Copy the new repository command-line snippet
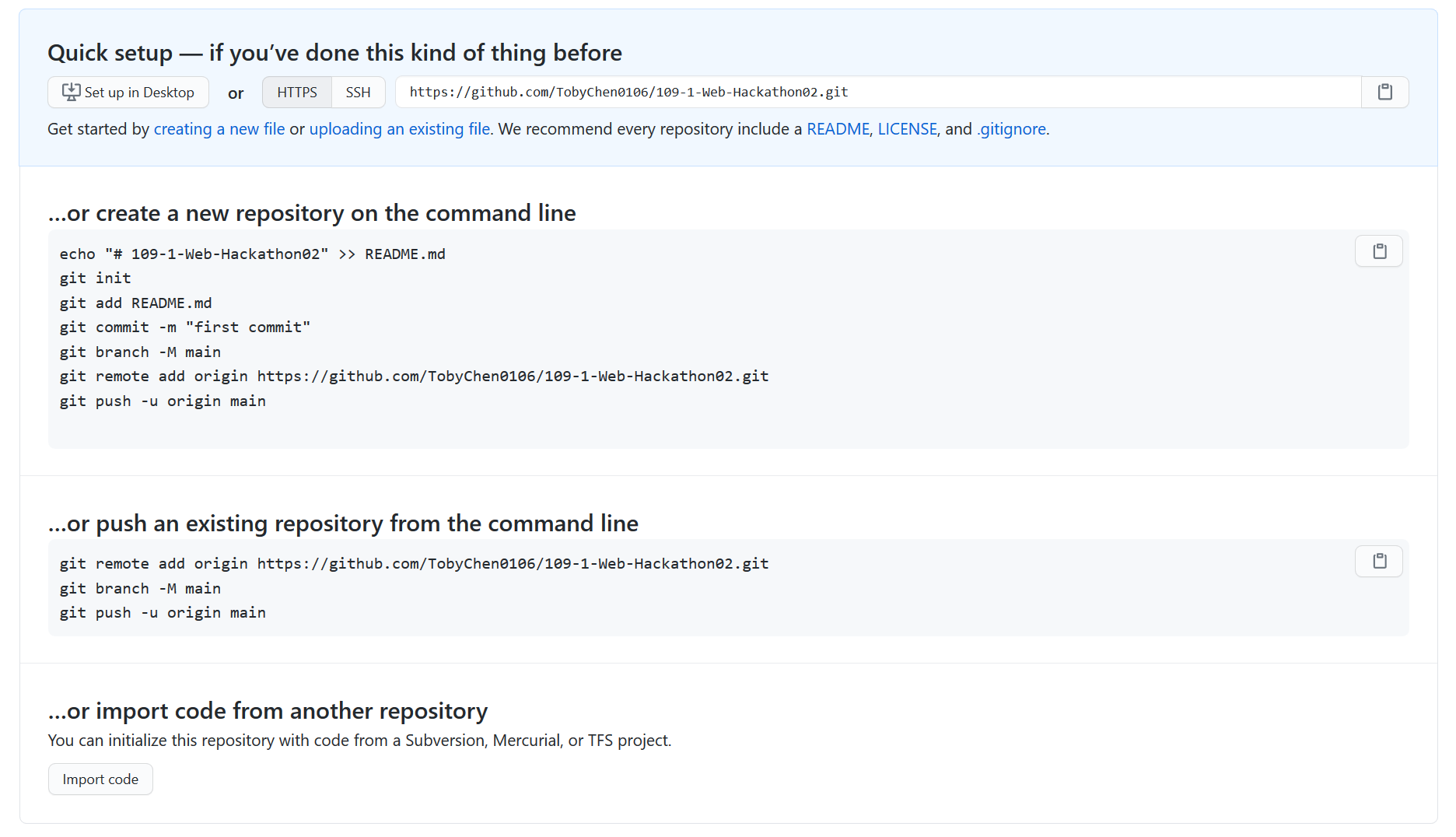The width and height of the screenshot is (1456, 837). pos(1379,251)
